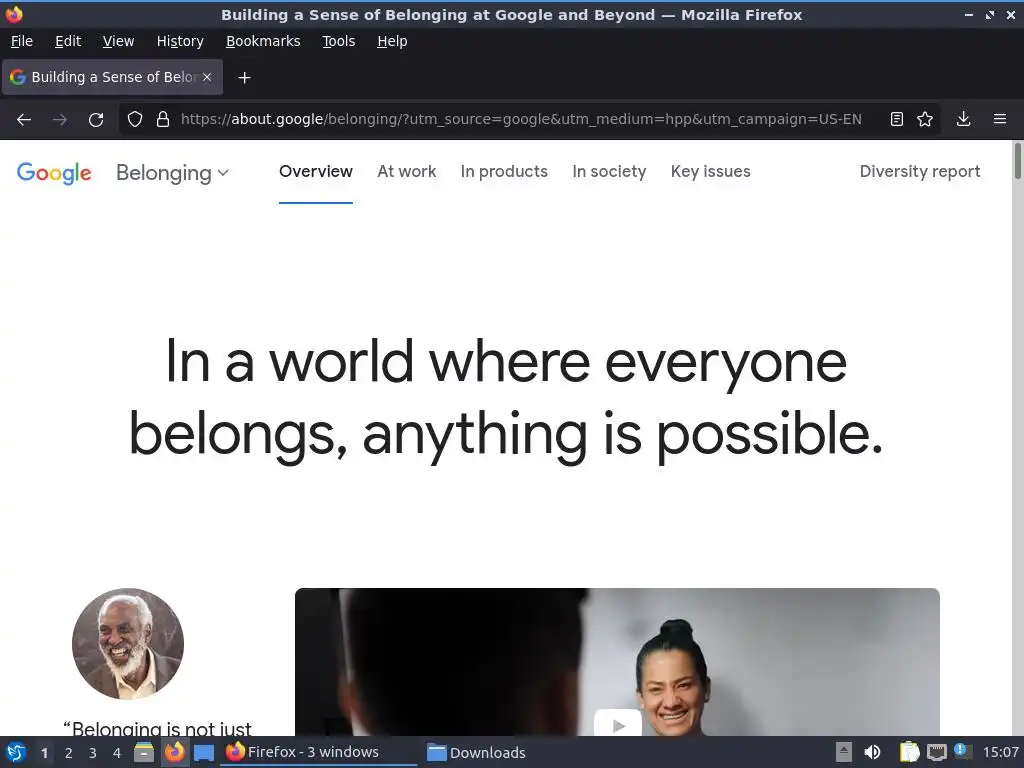The width and height of the screenshot is (1024, 768).
Task: Switch to workspace 3
Action: 93,753
